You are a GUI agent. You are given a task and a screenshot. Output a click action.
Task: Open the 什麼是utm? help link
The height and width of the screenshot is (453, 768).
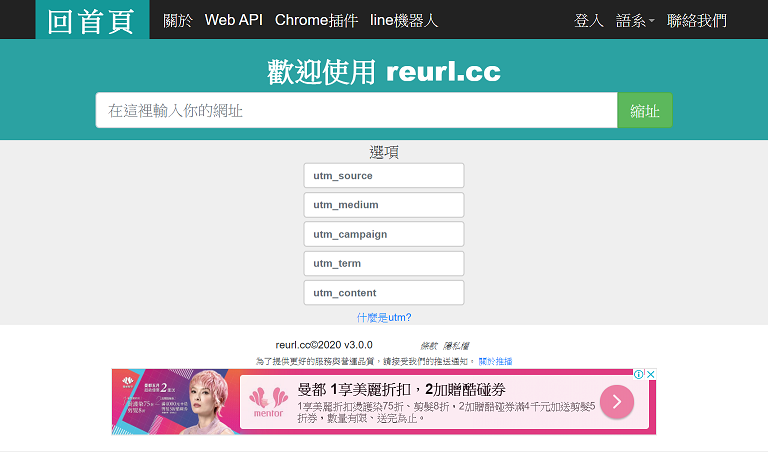point(384,317)
